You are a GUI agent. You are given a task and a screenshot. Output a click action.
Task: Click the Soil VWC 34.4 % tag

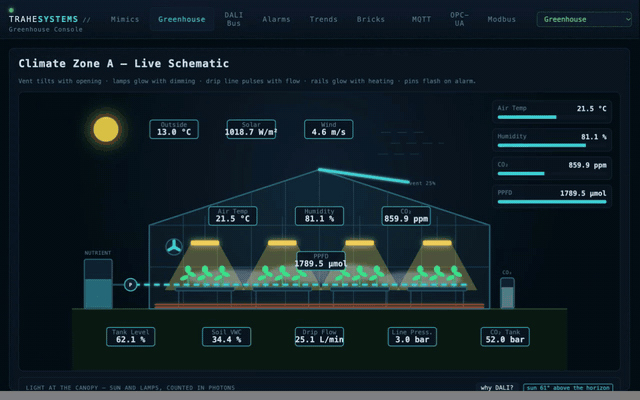click(x=227, y=336)
